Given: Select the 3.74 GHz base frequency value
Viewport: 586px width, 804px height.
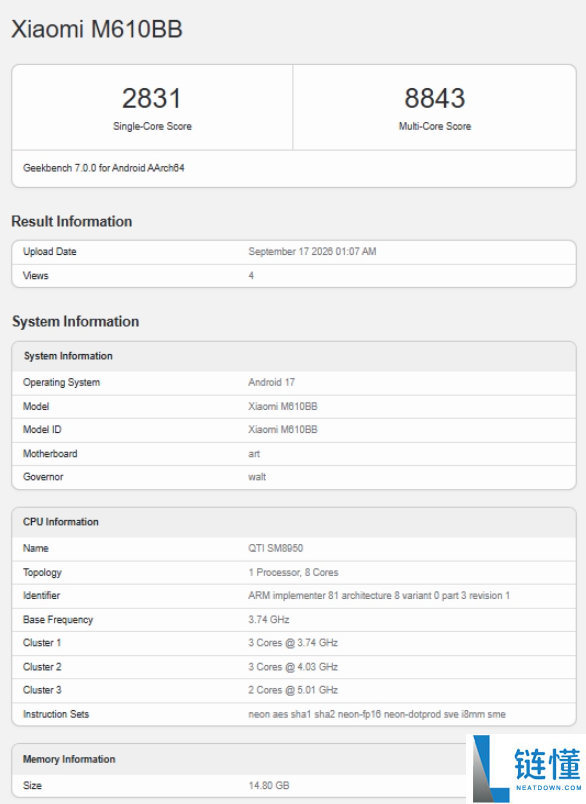Looking at the screenshot, I should coord(269,620).
